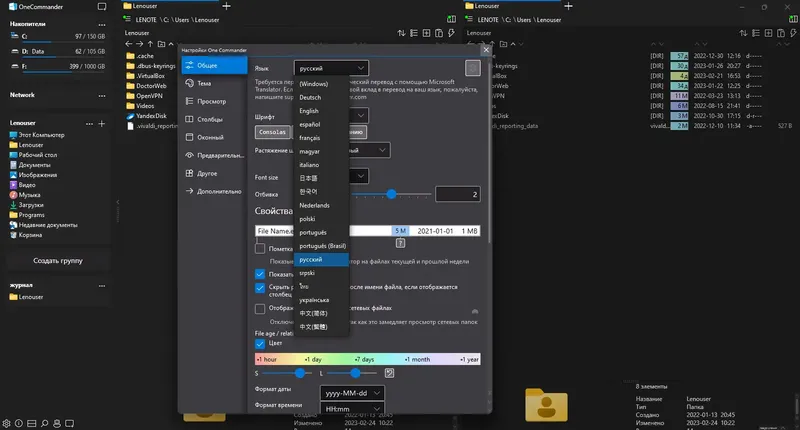The width and height of the screenshot is (800, 430).
Task: Open Накопители section three-dots menu
Action: point(102,24)
